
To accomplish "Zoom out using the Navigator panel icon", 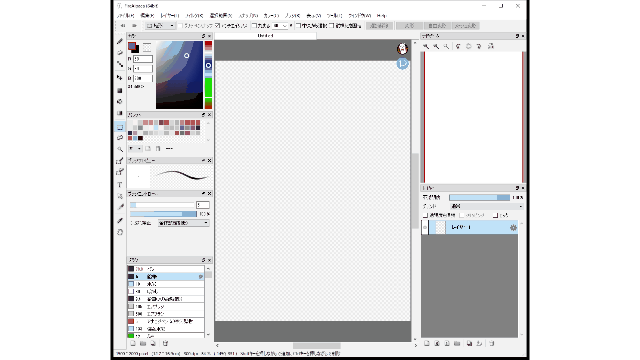I will [x=436, y=47].
